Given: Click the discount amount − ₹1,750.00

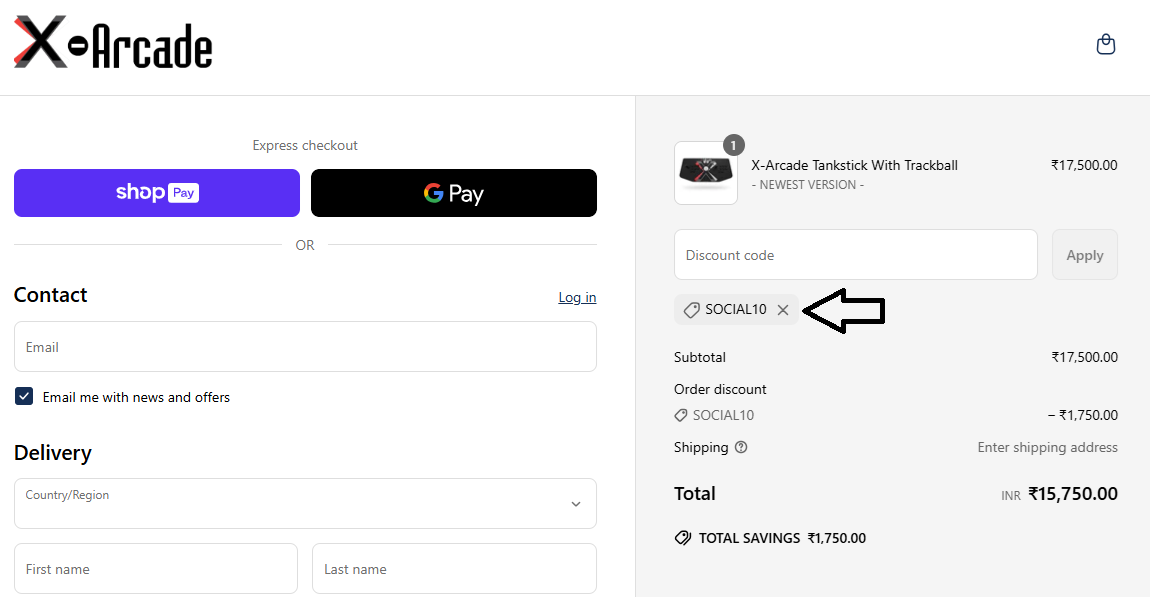Looking at the screenshot, I should (1083, 415).
